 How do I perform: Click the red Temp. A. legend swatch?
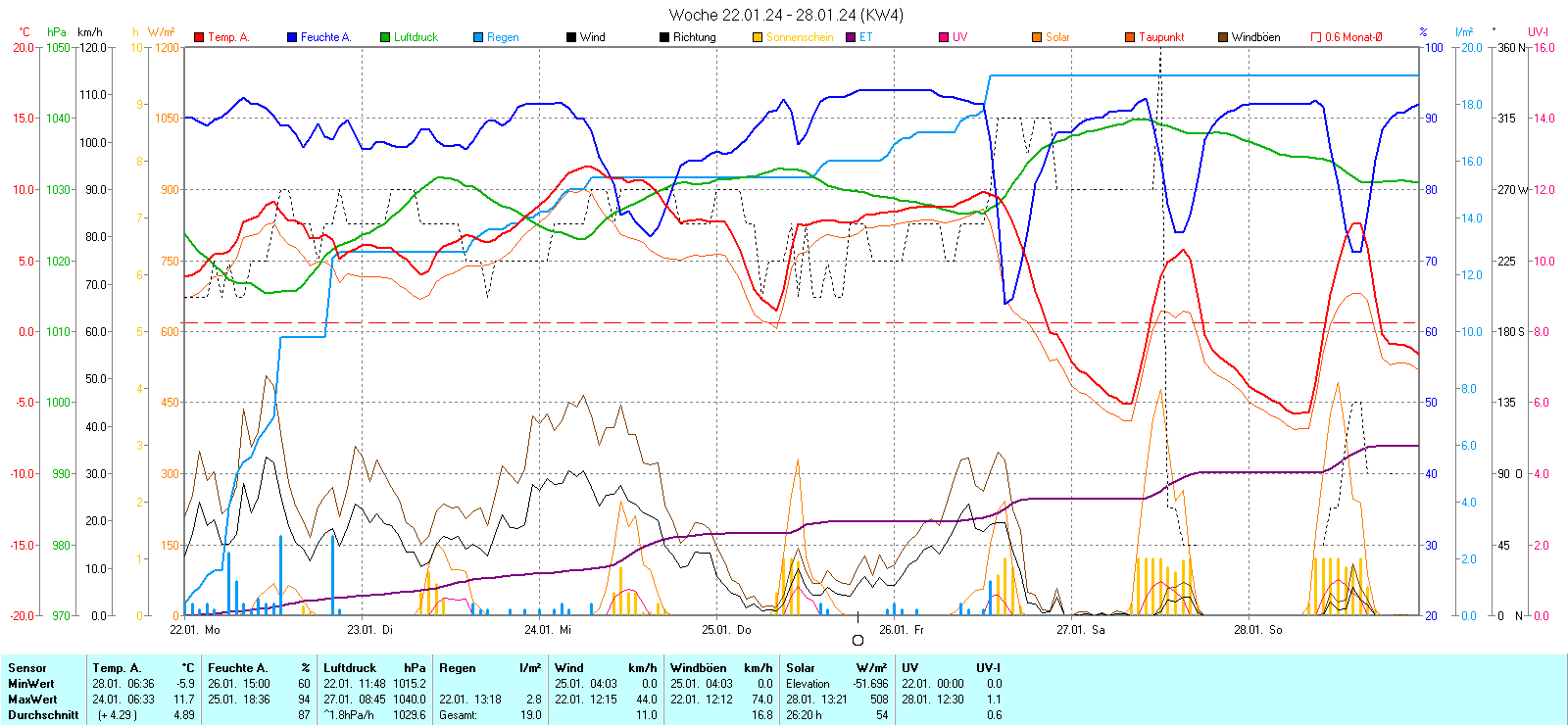point(199,37)
